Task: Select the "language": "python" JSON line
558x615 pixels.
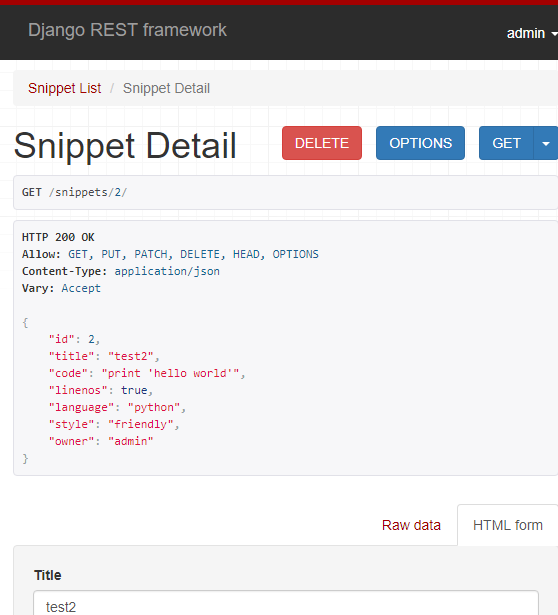Action: tap(117, 407)
